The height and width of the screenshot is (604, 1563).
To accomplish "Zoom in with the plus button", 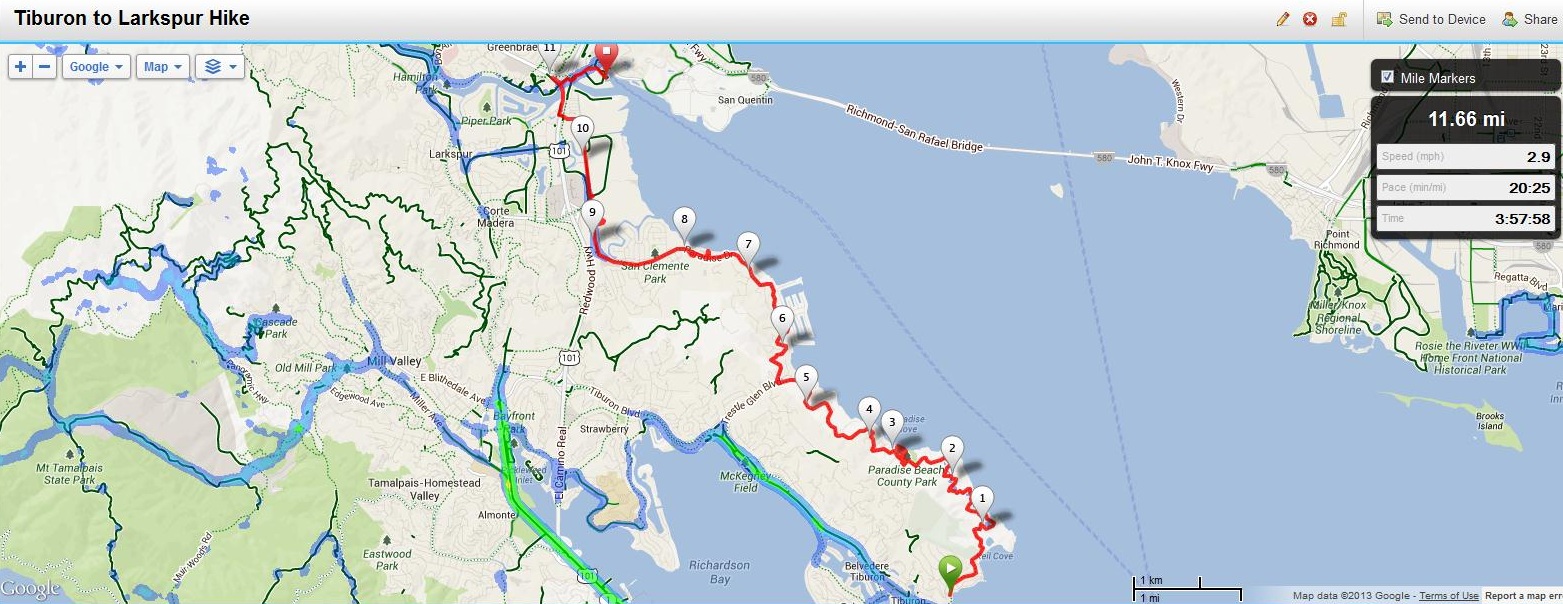I will click(x=21, y=67).
